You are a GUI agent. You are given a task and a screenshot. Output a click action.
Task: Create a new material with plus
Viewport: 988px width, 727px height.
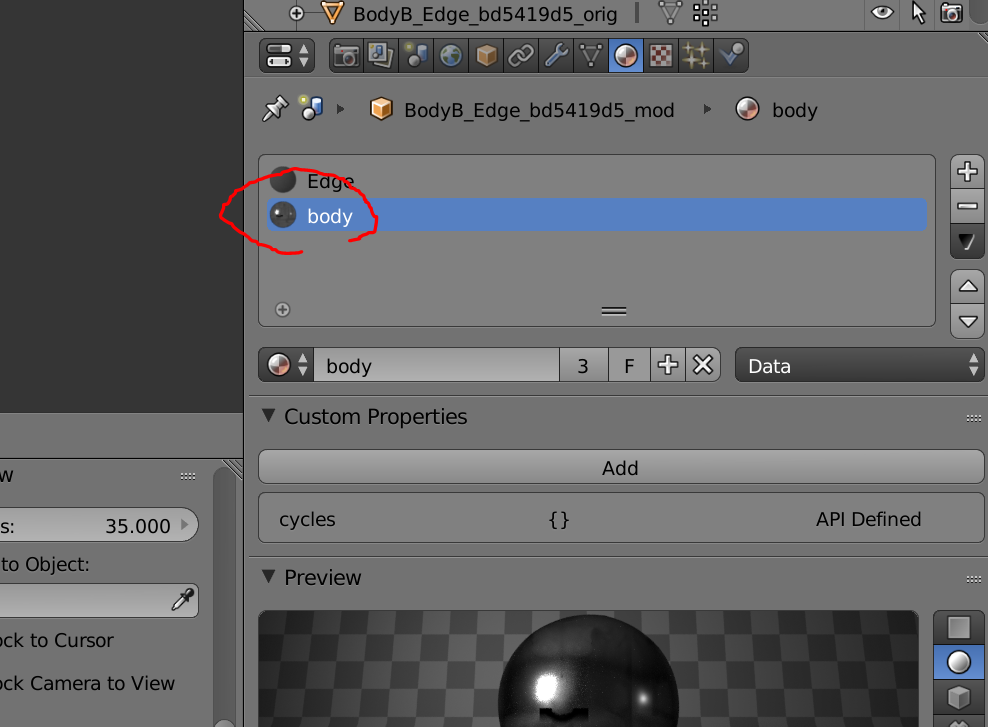[x=667, y=365]
